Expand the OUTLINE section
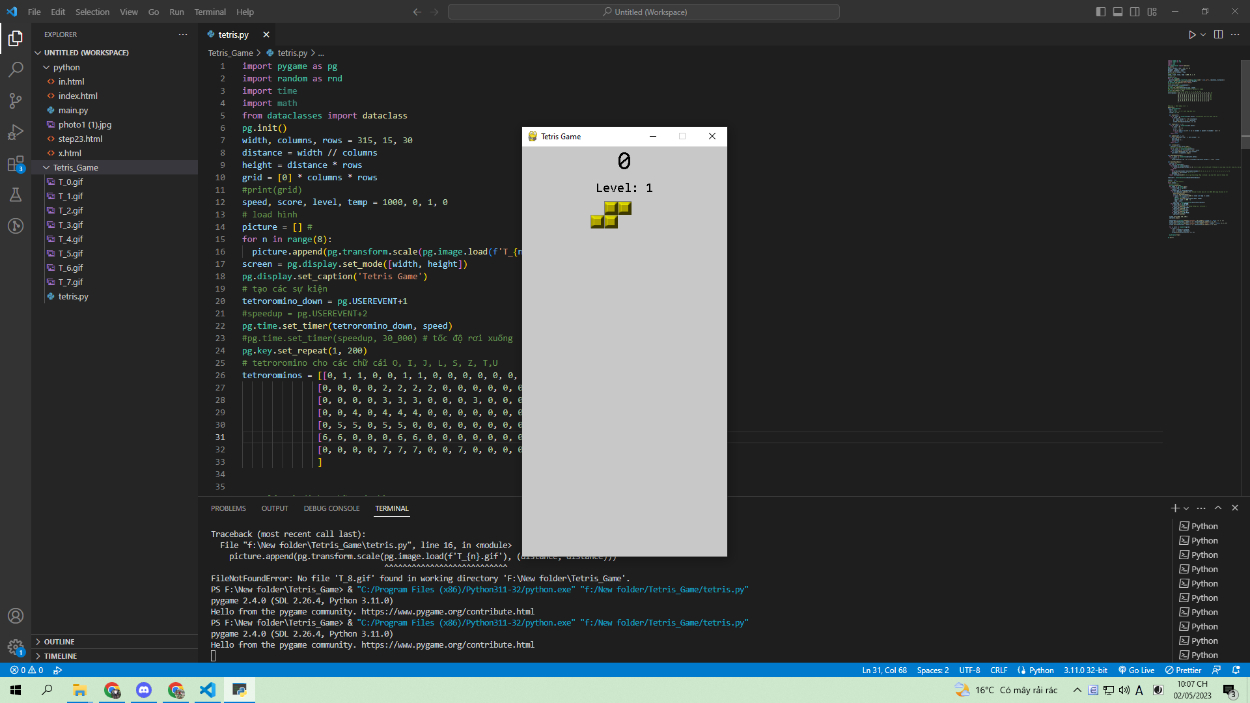 [x=59, y=641]
